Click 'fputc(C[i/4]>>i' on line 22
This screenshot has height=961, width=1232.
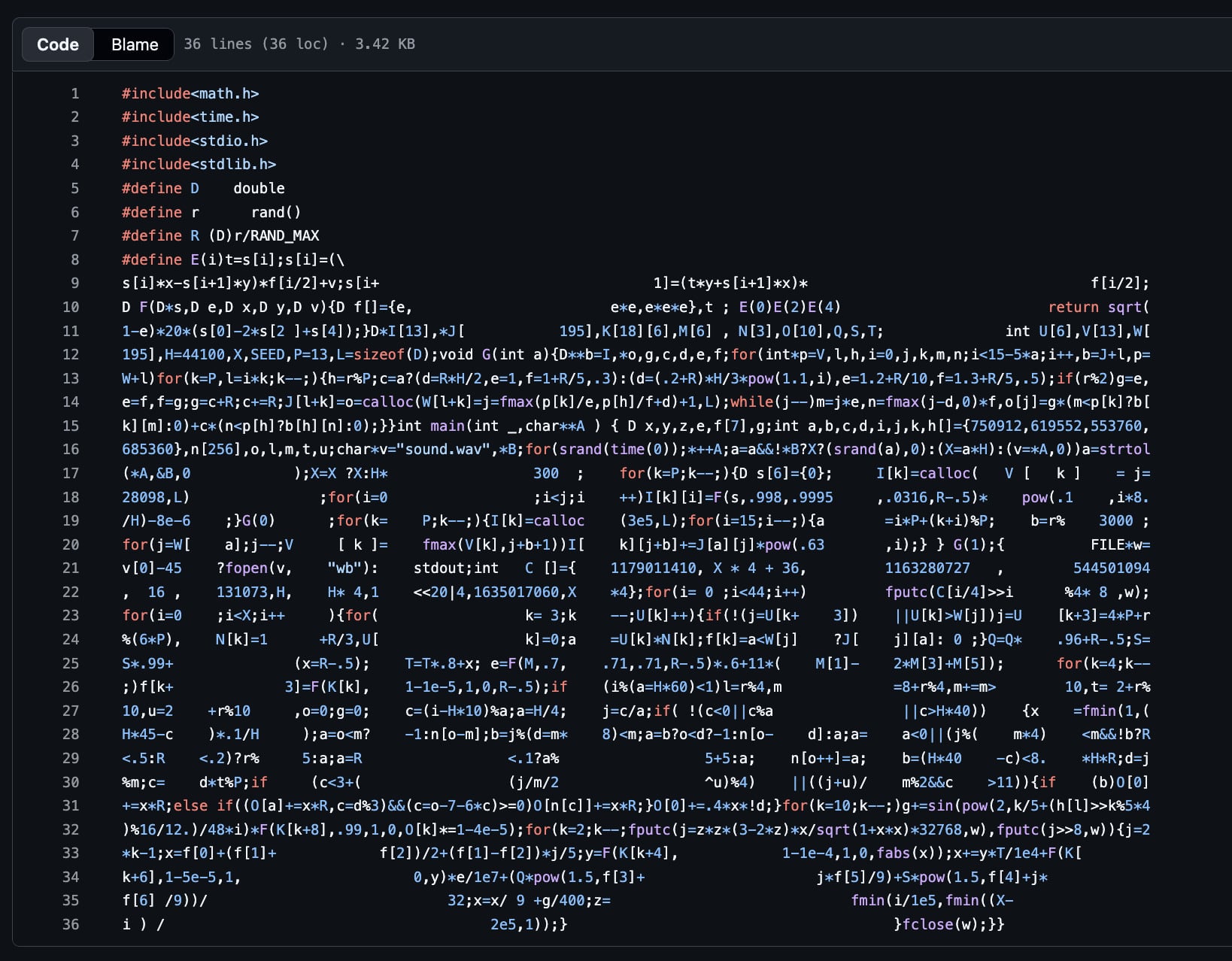[x=949, y=592]
